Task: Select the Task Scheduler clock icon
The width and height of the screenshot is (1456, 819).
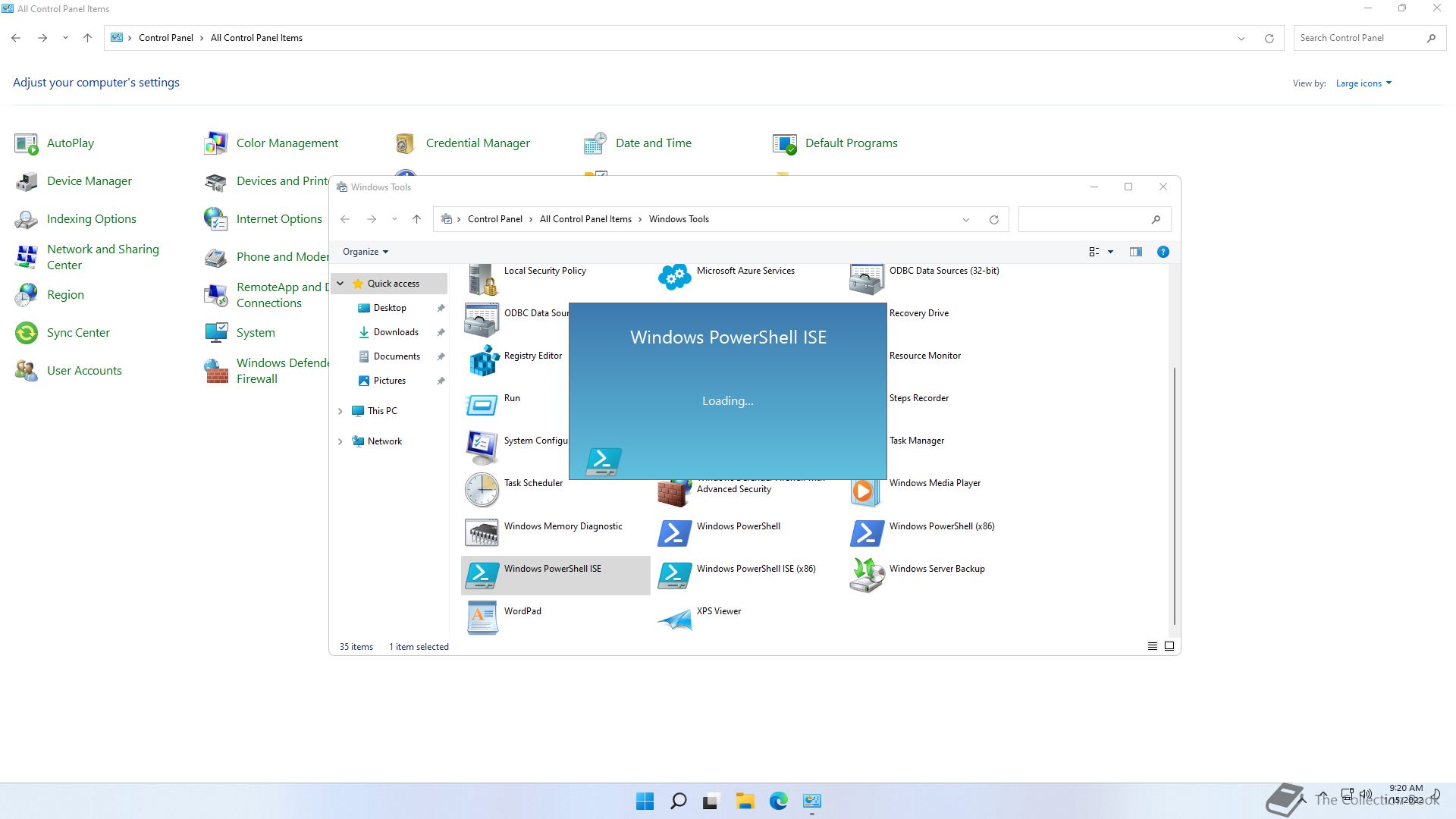Action: (482, 490)
